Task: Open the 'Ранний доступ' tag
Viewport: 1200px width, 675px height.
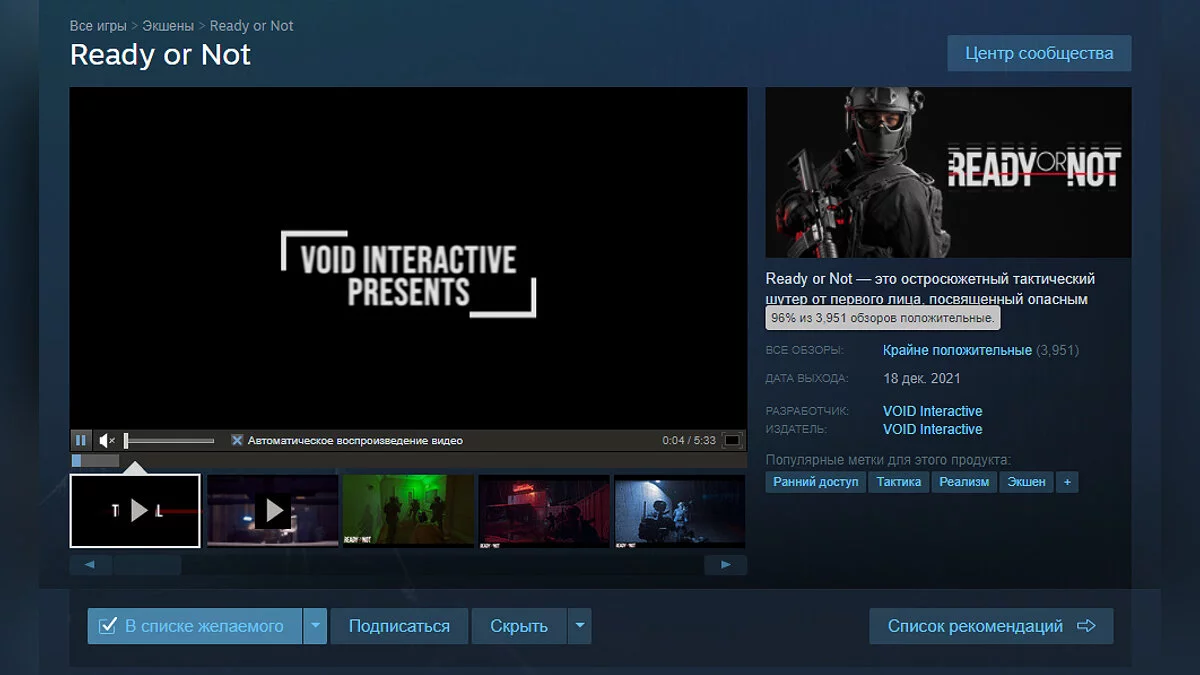Action: [816, 482]
